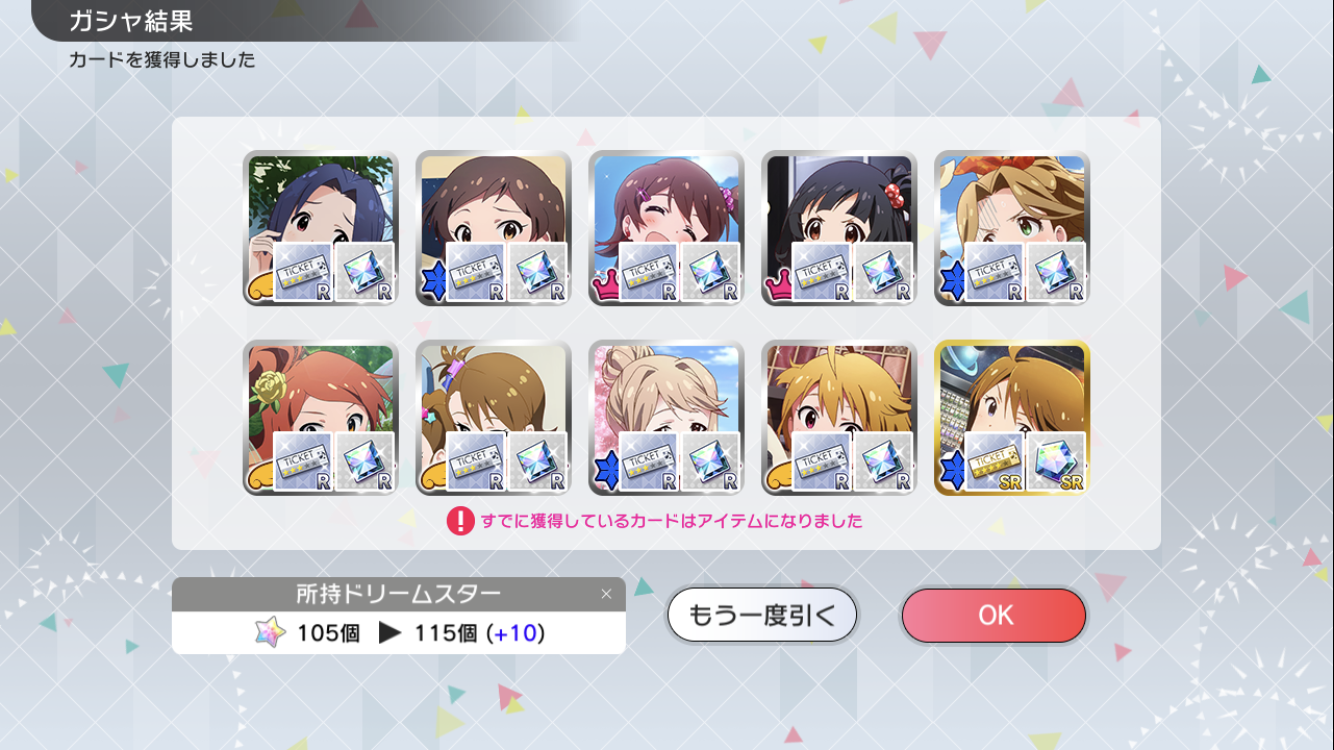Tap the OK button
The image size is (1334, 750).
click(993, 615)
